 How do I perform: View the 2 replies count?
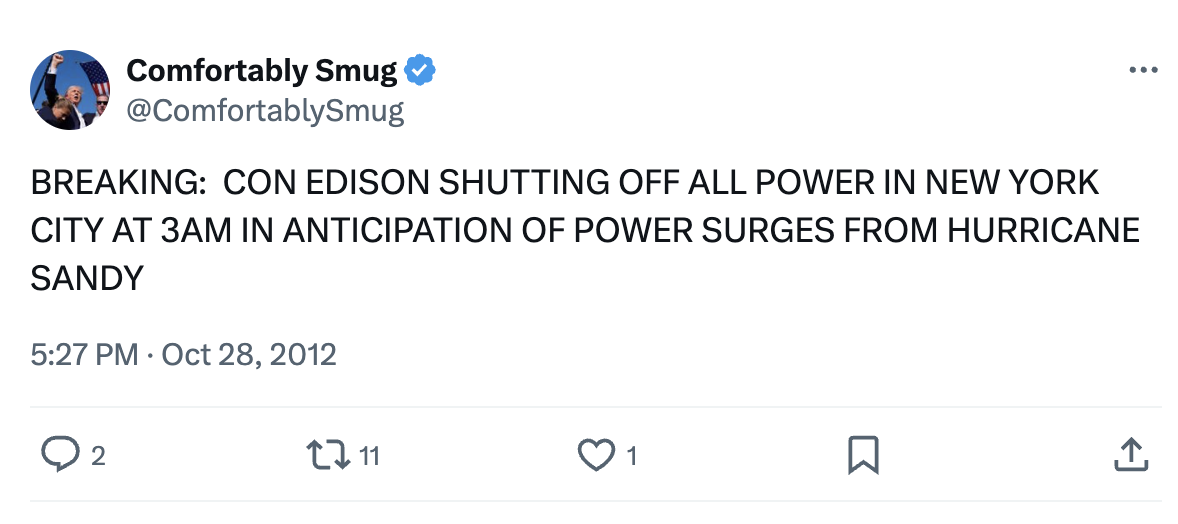point(98,456)
